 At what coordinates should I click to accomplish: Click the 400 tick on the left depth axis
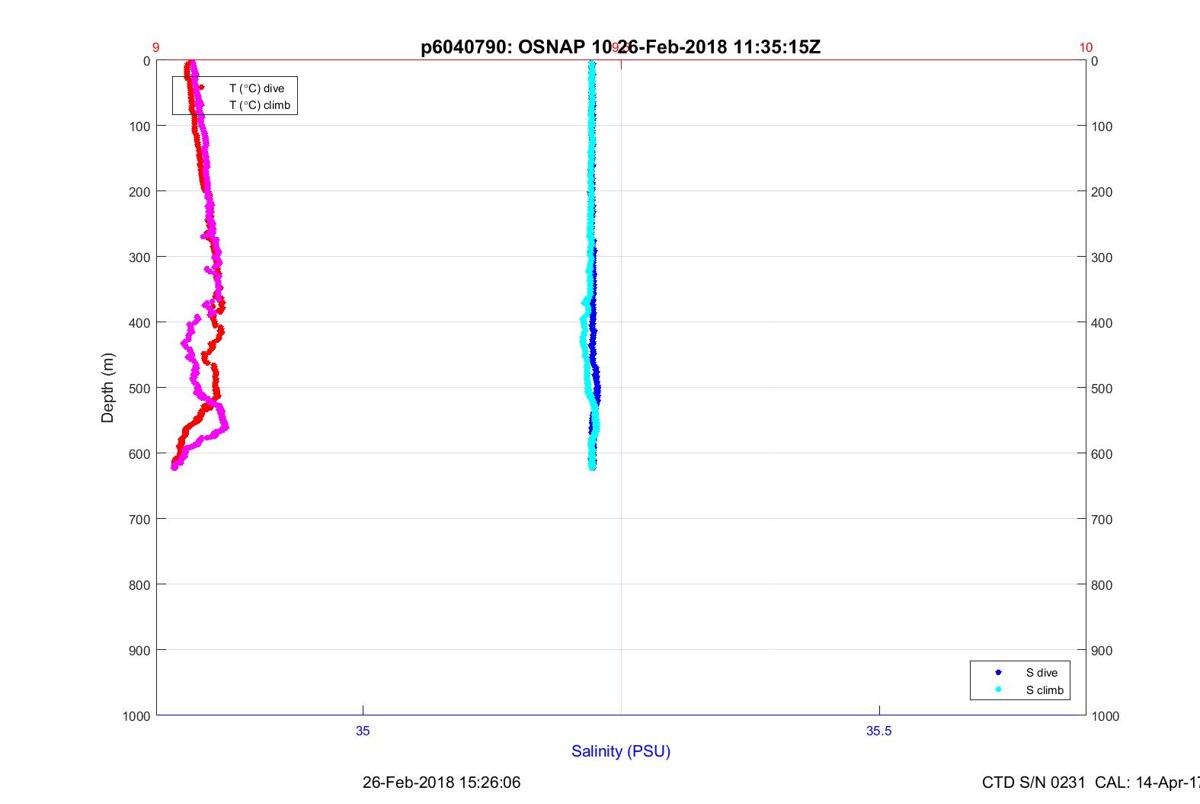pos(140,322)
